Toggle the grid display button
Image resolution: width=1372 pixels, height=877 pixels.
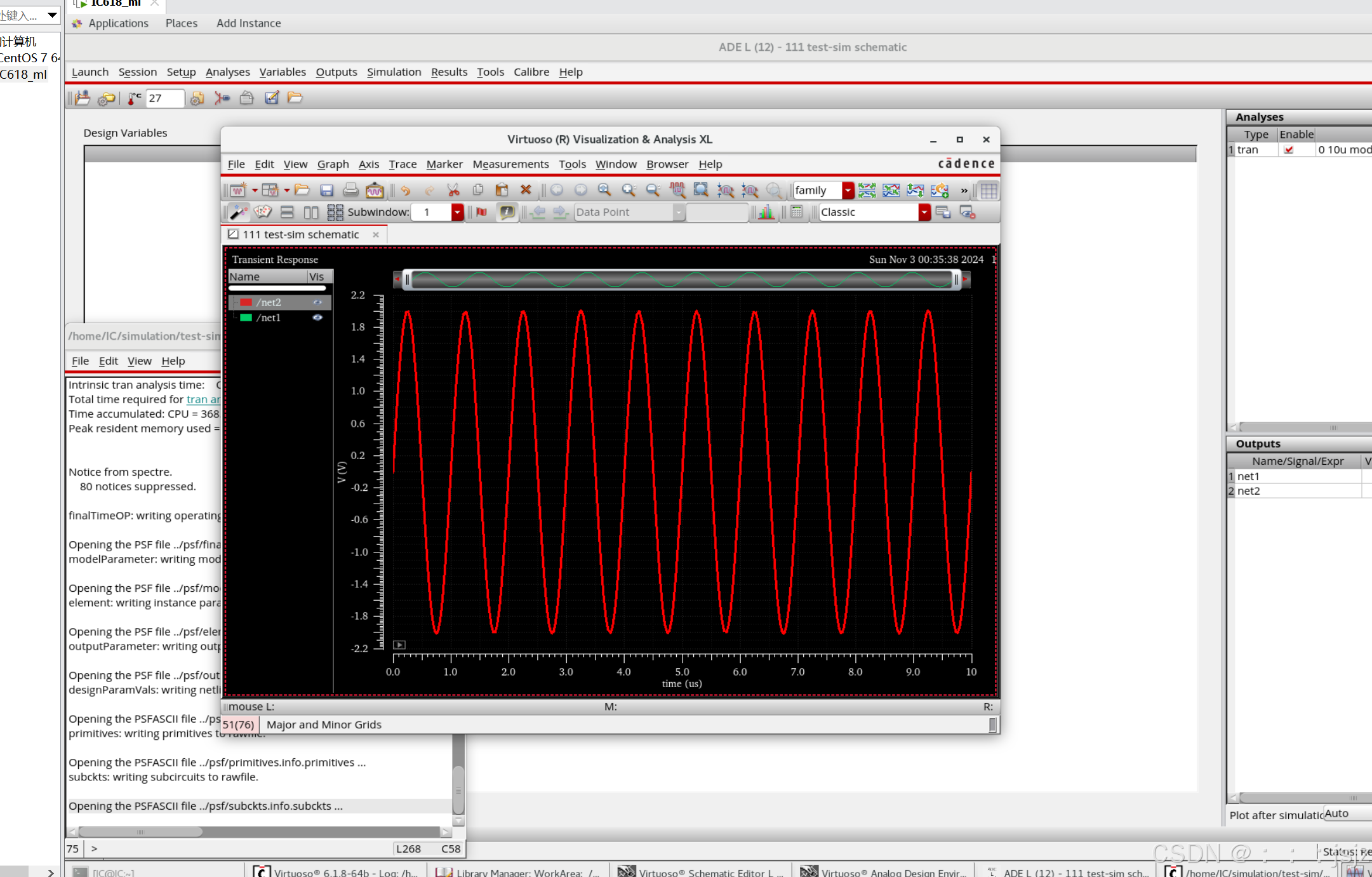989,190
